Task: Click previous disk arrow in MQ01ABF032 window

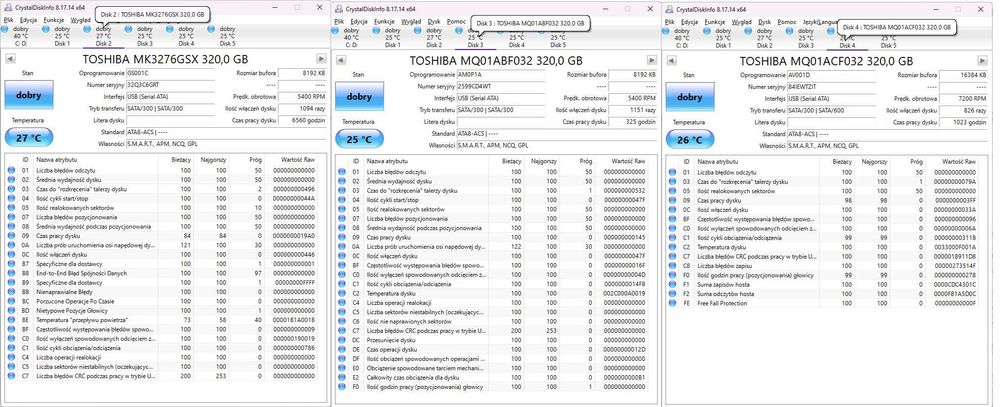Action: pyautogui.click(x=341, y=60)
